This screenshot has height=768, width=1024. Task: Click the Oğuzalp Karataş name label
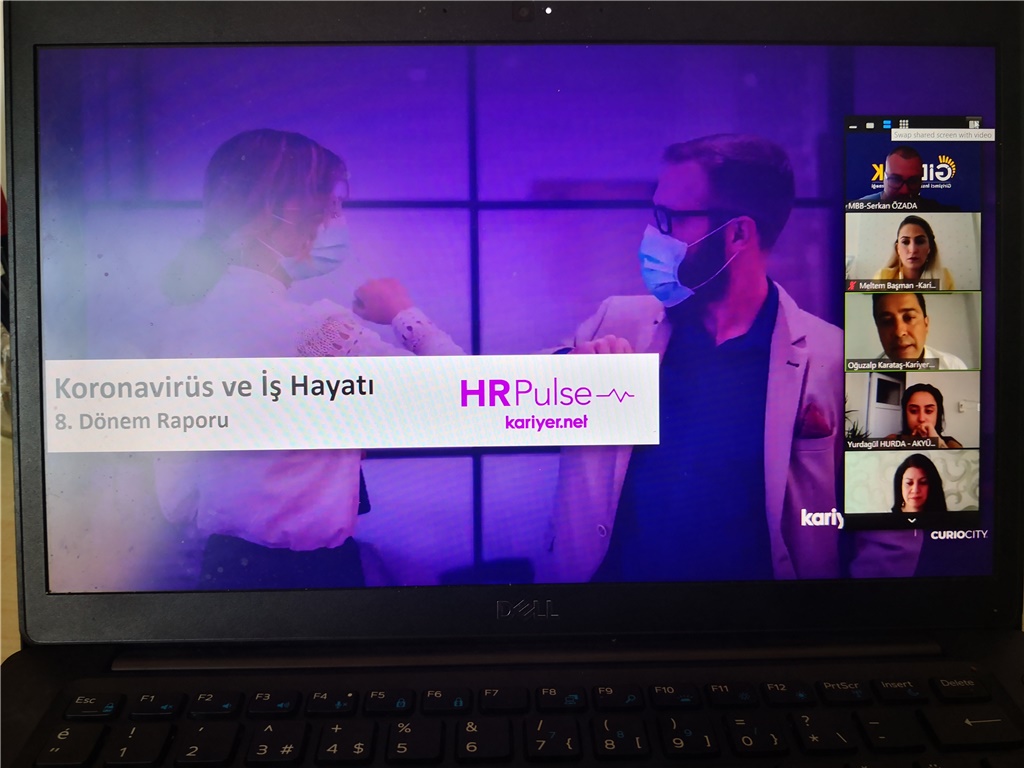click(x=893, y=365)
